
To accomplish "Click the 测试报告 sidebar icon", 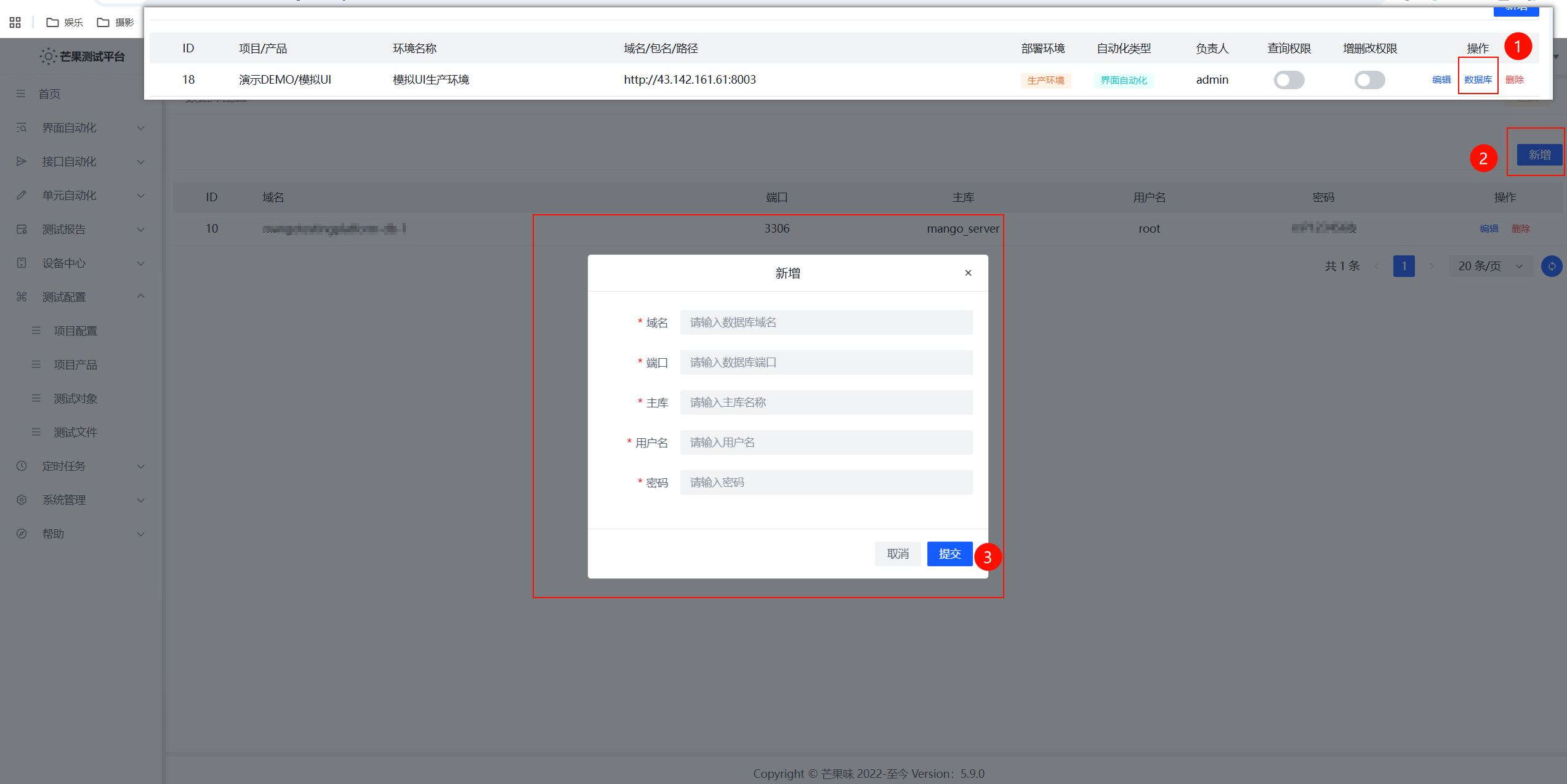I will (22, 229).
